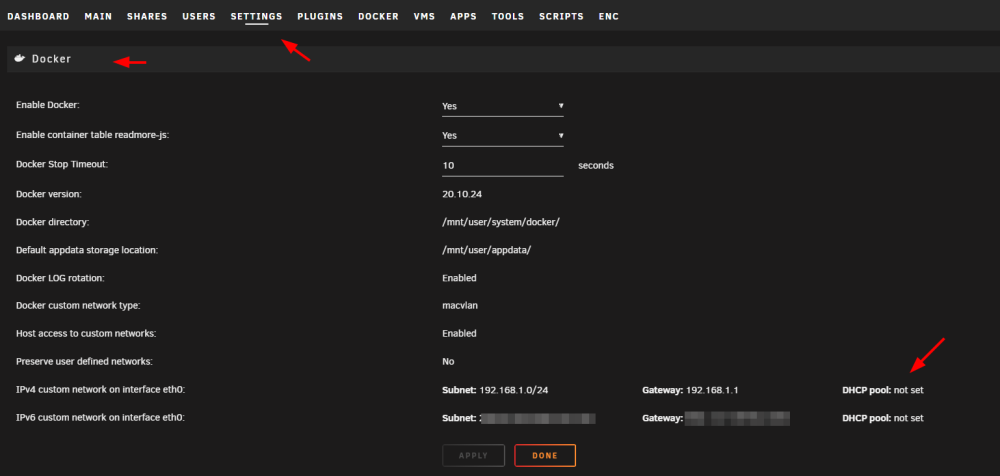Switch to the Apps tab
This screenshot has height=476, width=1000.
pos(463,17)
